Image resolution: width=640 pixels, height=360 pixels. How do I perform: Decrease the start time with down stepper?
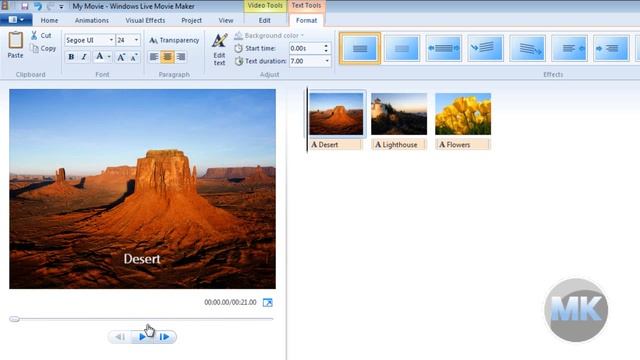point(326,51)
